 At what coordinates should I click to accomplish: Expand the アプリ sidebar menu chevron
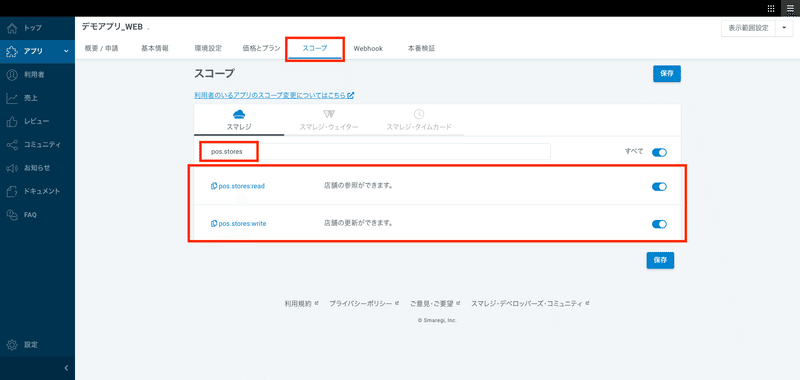pos(66,51)
